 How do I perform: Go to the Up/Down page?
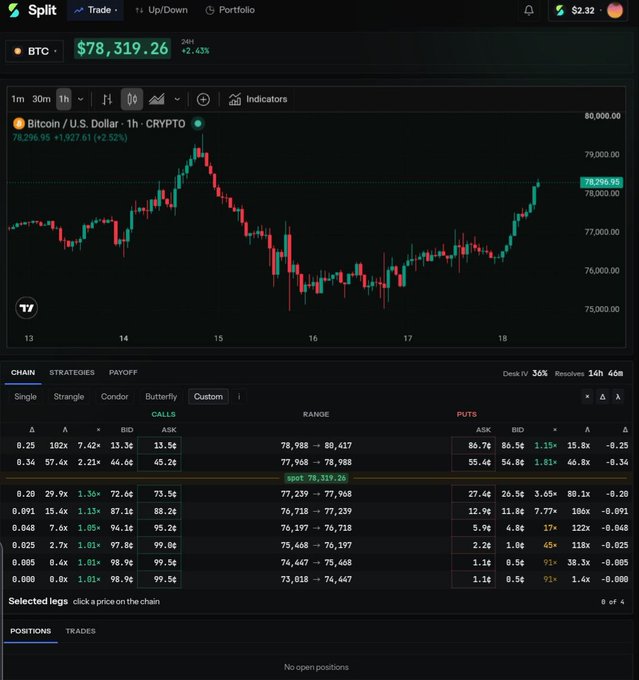[x=161, y=10]
